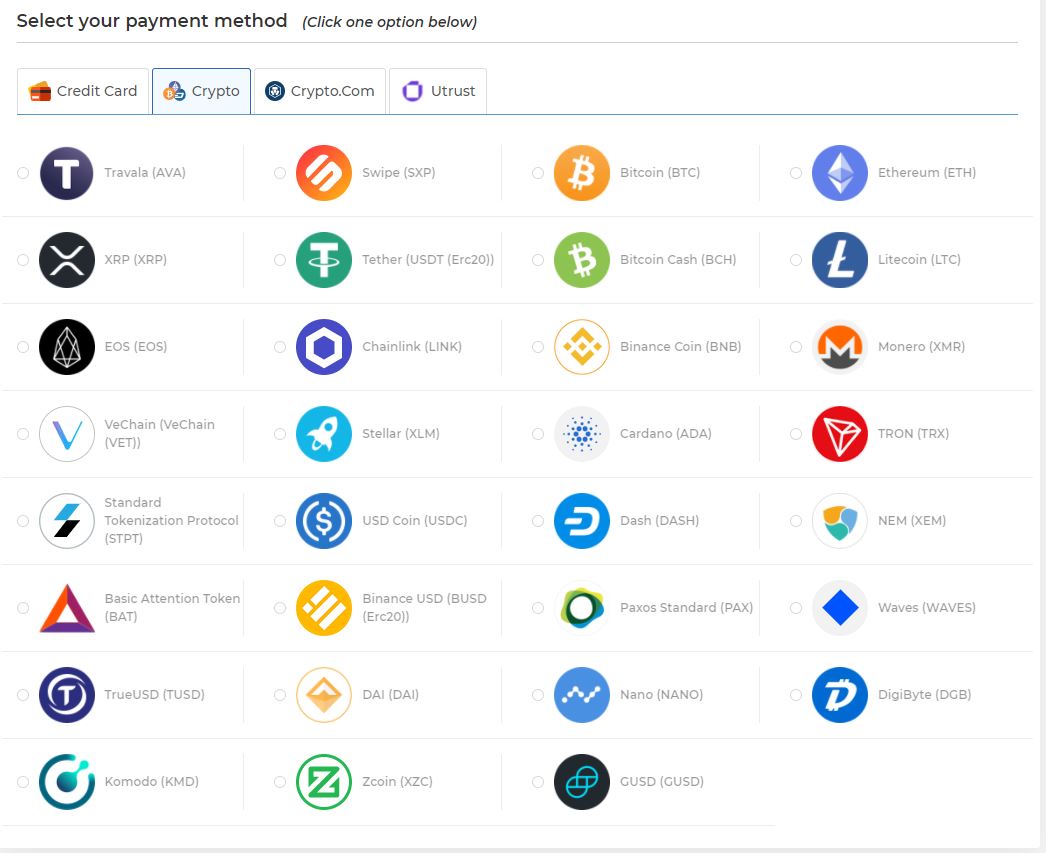1046x853 pixels.
Task: Click the "Zcoin (XZC)" label
Action: [397, 781]
